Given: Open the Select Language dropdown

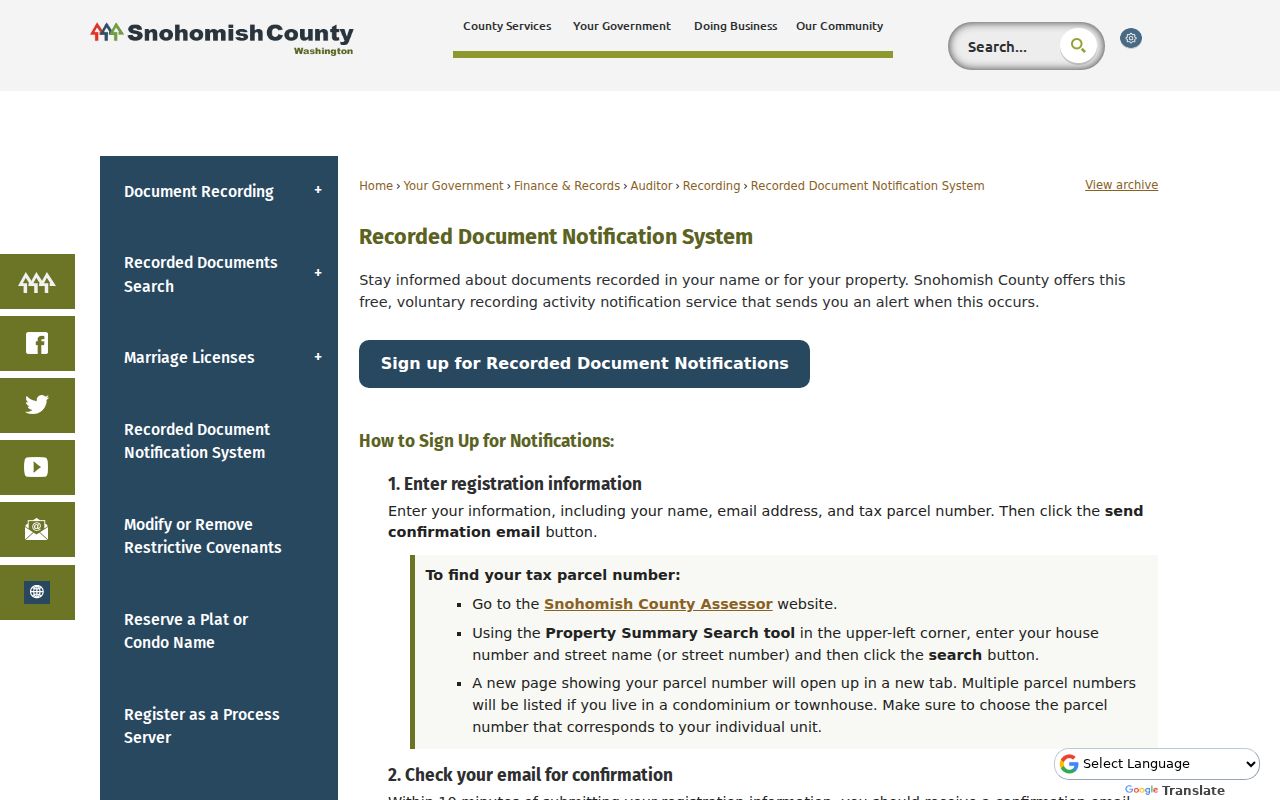Looking at the screenshot, I should (1157, 764).
